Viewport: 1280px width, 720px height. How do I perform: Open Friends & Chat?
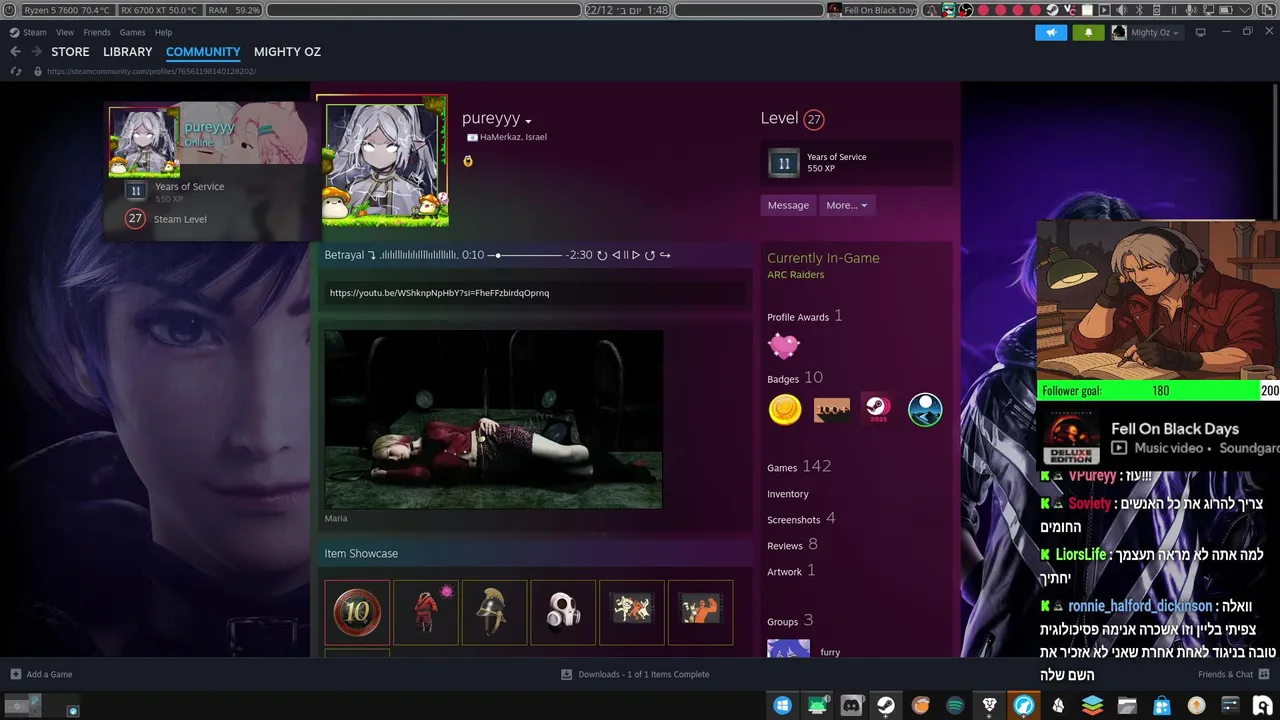1234,674
